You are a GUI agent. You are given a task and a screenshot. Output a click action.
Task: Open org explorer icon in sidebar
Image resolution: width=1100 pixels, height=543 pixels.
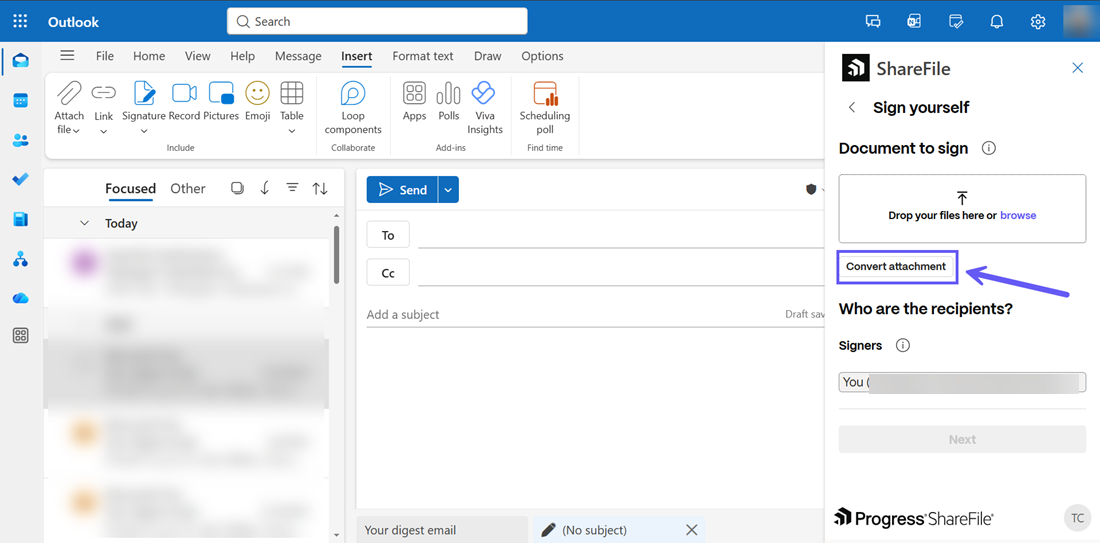20,260
